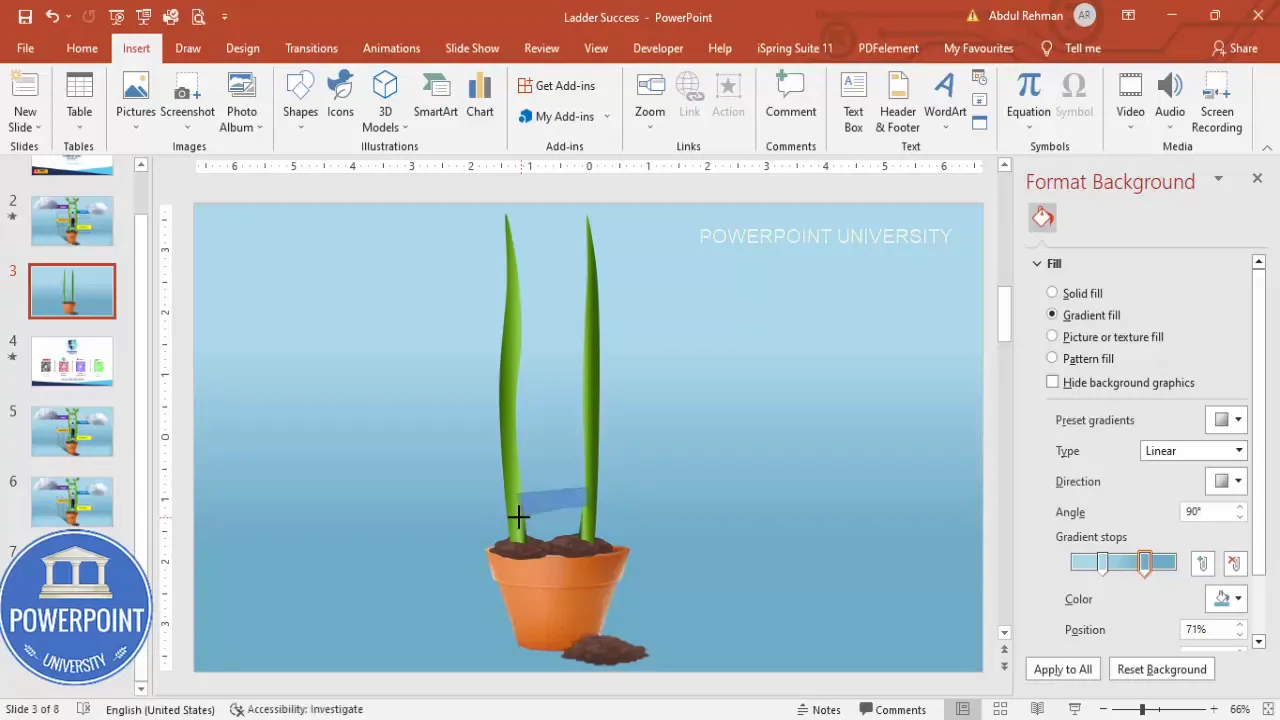Click Apply to All button

1063,669
